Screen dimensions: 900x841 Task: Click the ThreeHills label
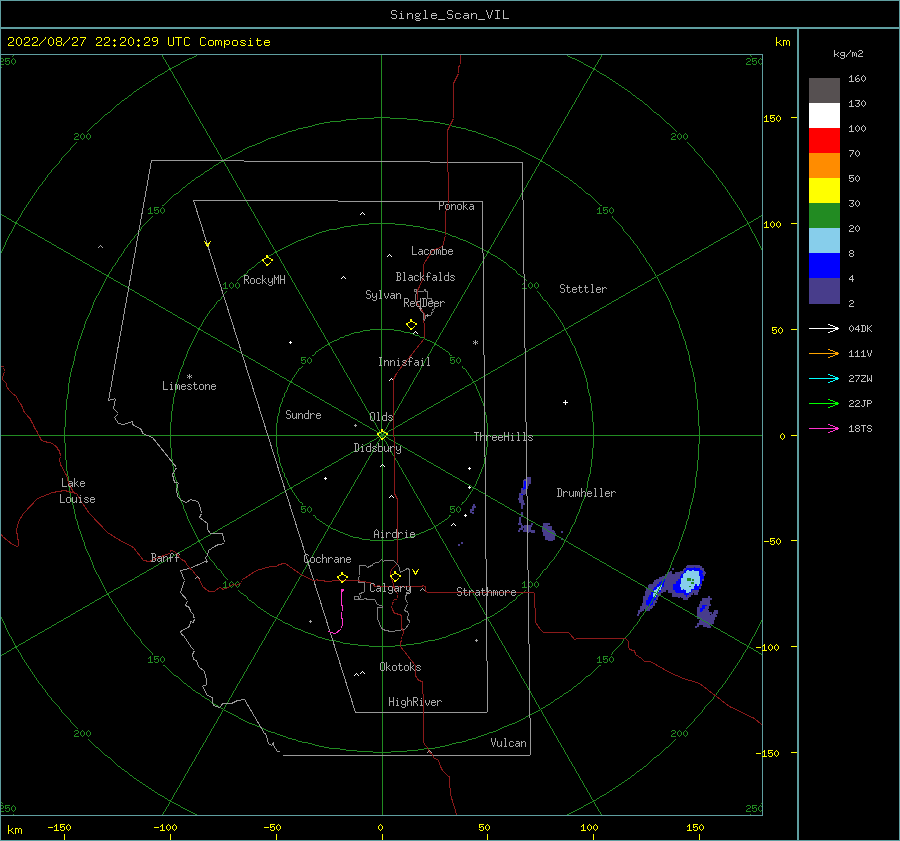[503, 437]
